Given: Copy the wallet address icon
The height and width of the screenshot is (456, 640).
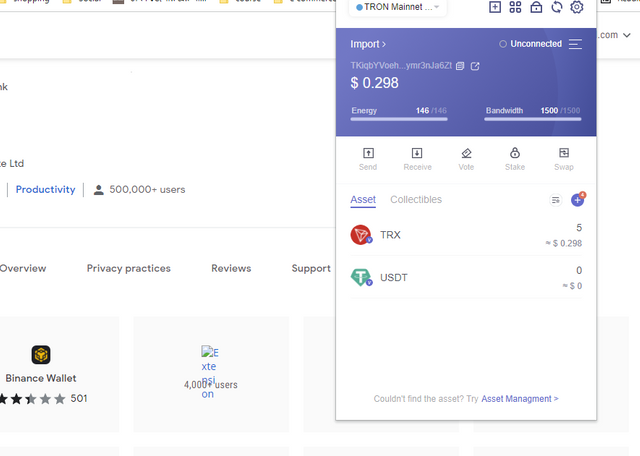Looking at the screenshot, I should click(x=460, y=66).
